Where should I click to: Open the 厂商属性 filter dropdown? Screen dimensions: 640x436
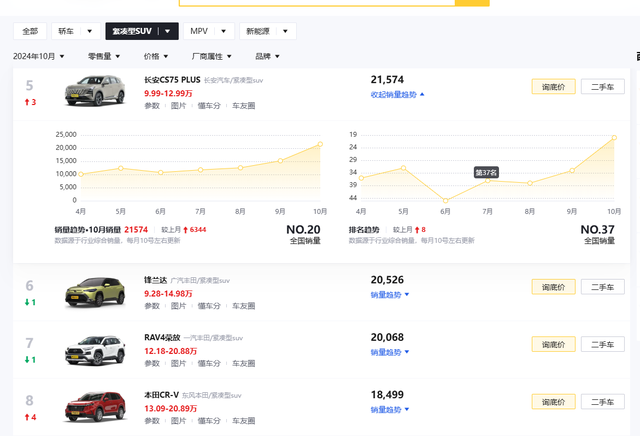coord(211,56)
